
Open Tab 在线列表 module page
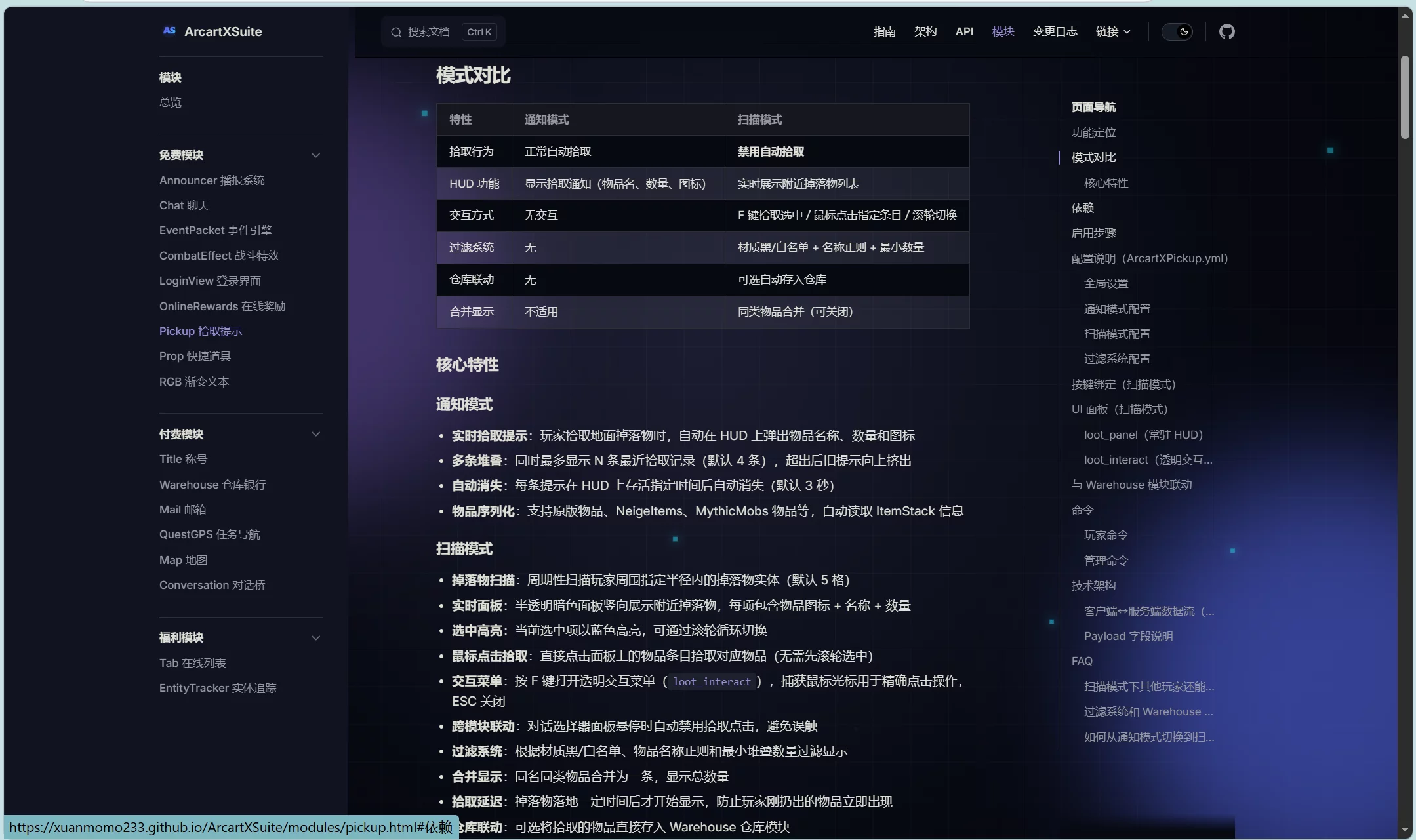(x=193, y=663)
